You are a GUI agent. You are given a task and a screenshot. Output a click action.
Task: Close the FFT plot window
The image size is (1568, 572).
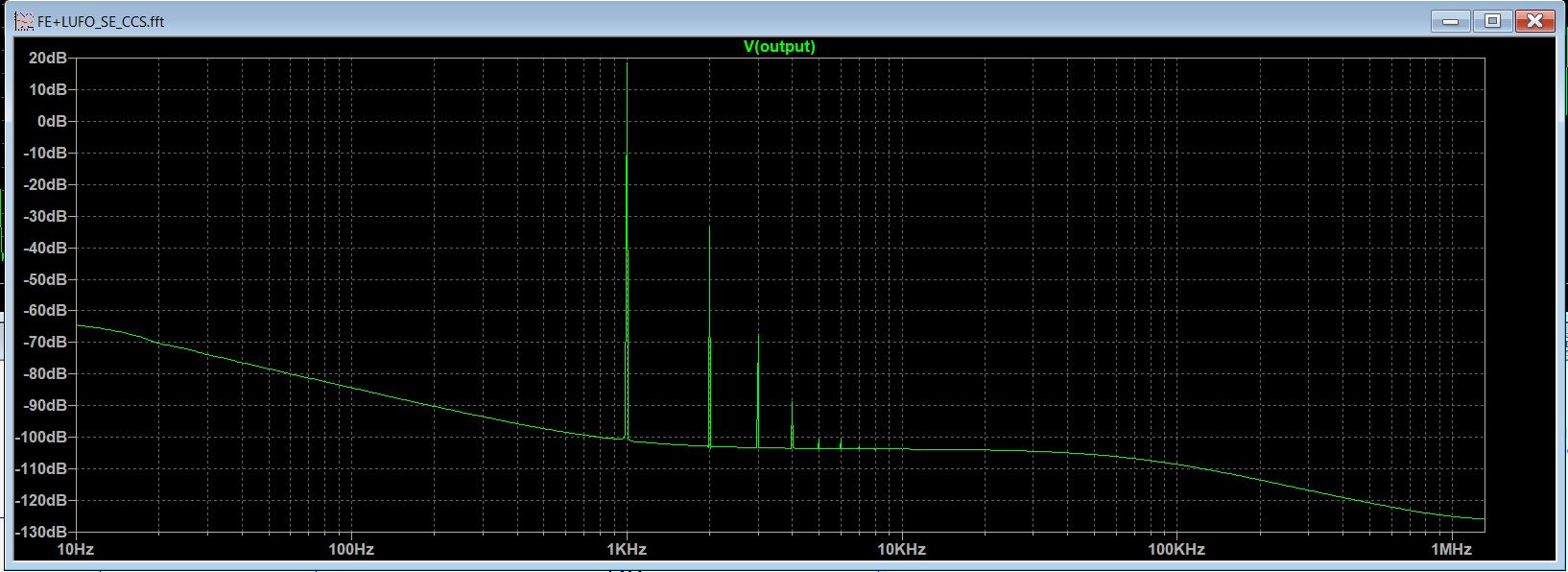click(1535, 21)
